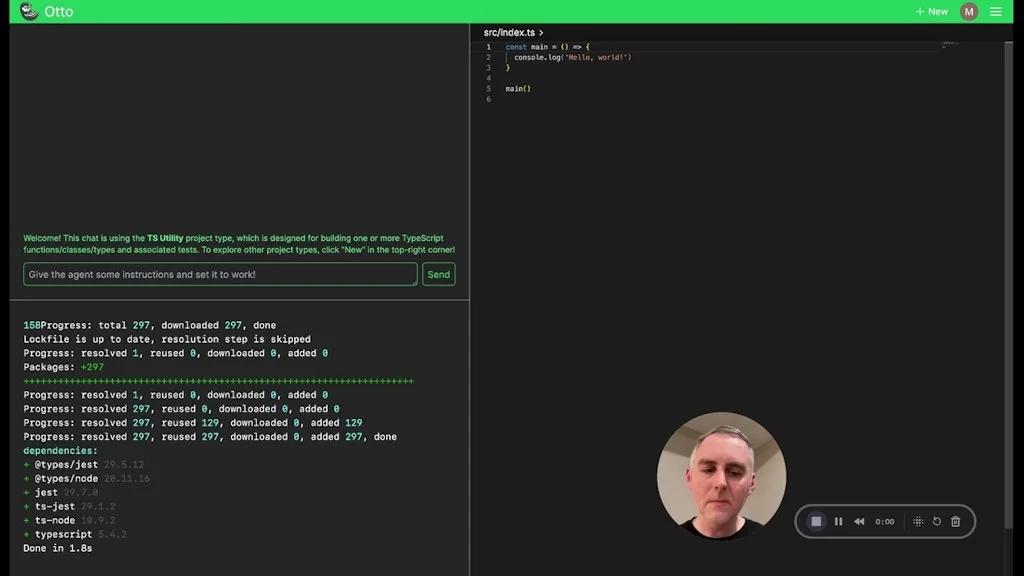
Task: Open the New project menu
Action: click(x=931, y=11)
